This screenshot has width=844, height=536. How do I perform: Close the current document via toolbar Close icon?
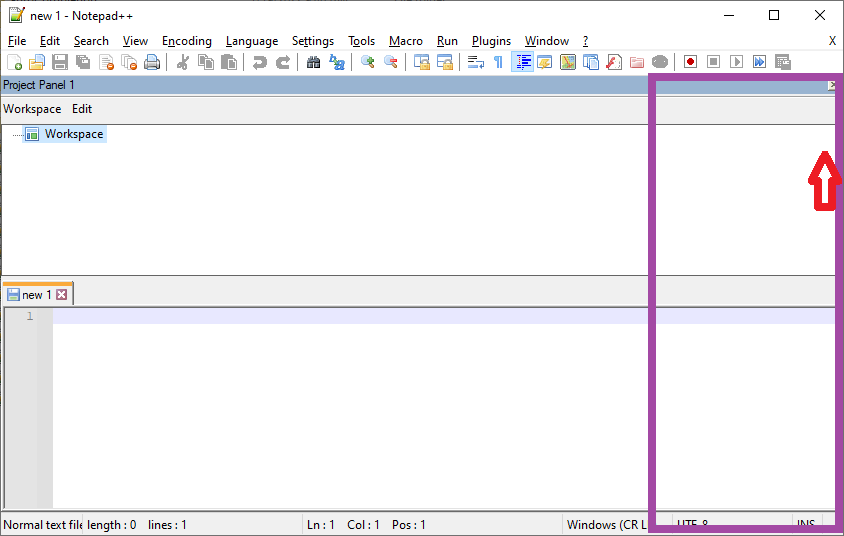tap(107, 62)
